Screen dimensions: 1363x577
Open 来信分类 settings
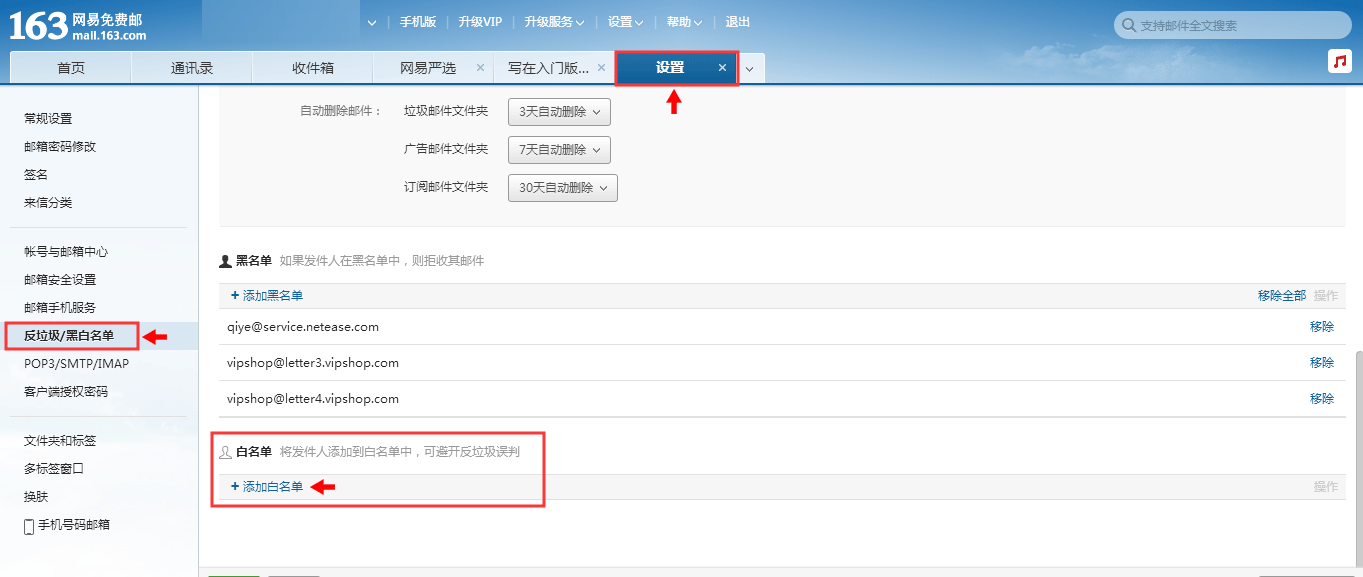click(48, 203)
